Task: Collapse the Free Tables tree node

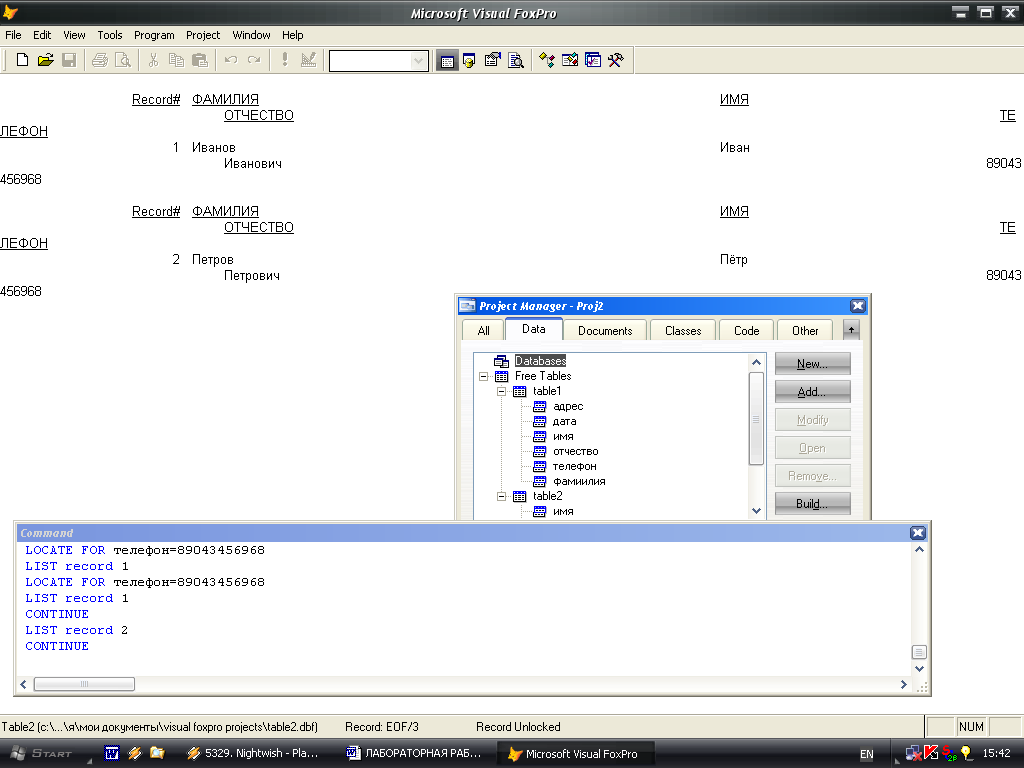Action: [483, 376]
